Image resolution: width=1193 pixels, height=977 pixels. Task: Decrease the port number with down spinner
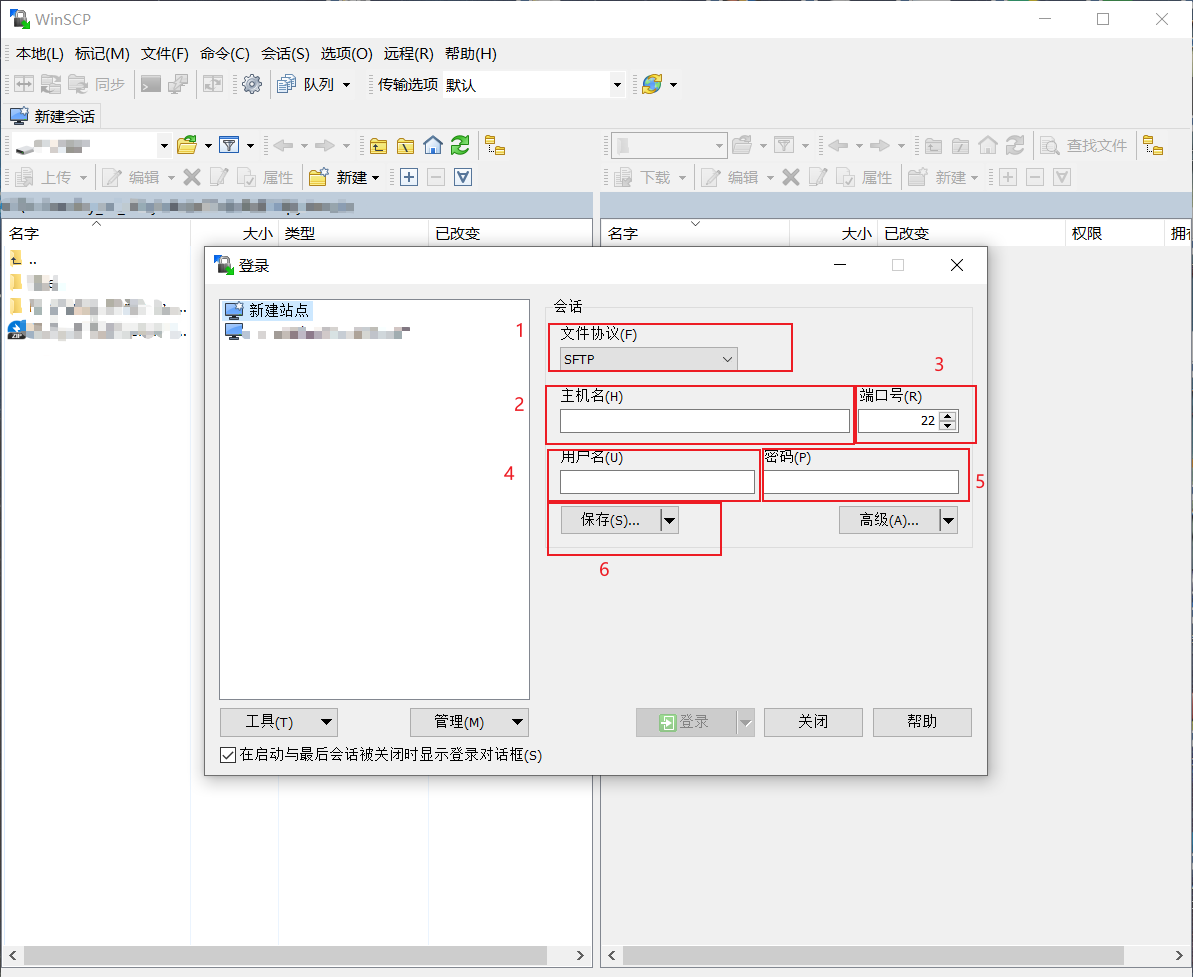point(947,426)
